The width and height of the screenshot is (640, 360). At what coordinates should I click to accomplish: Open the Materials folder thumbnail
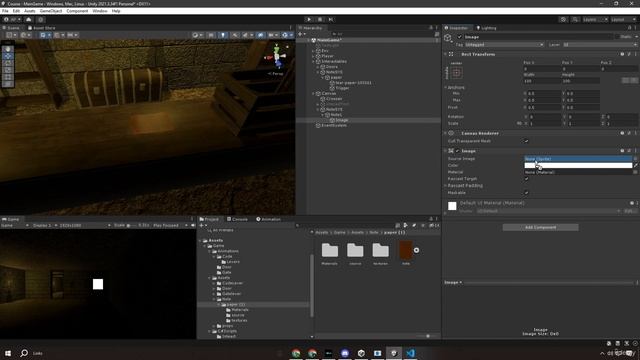[x=330, y=250]
